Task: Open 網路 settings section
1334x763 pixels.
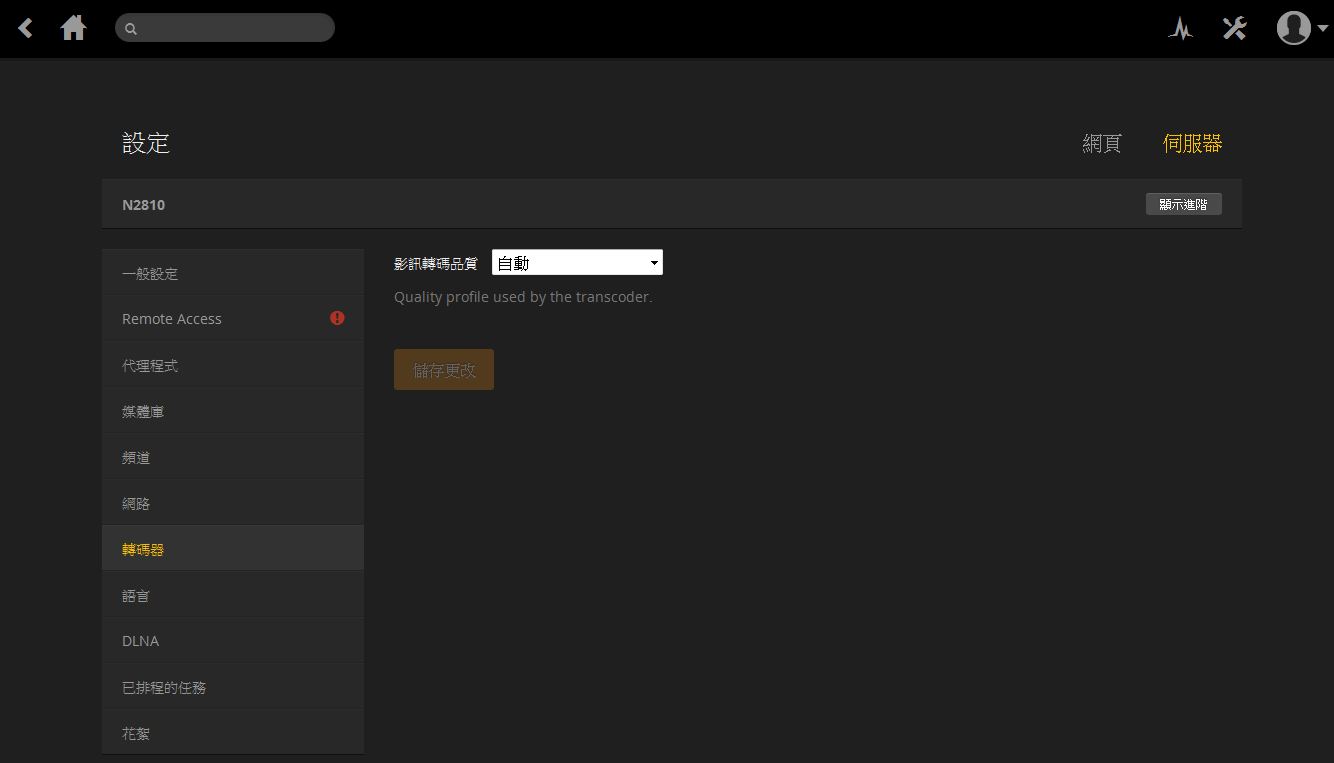Action: (233, 503)
